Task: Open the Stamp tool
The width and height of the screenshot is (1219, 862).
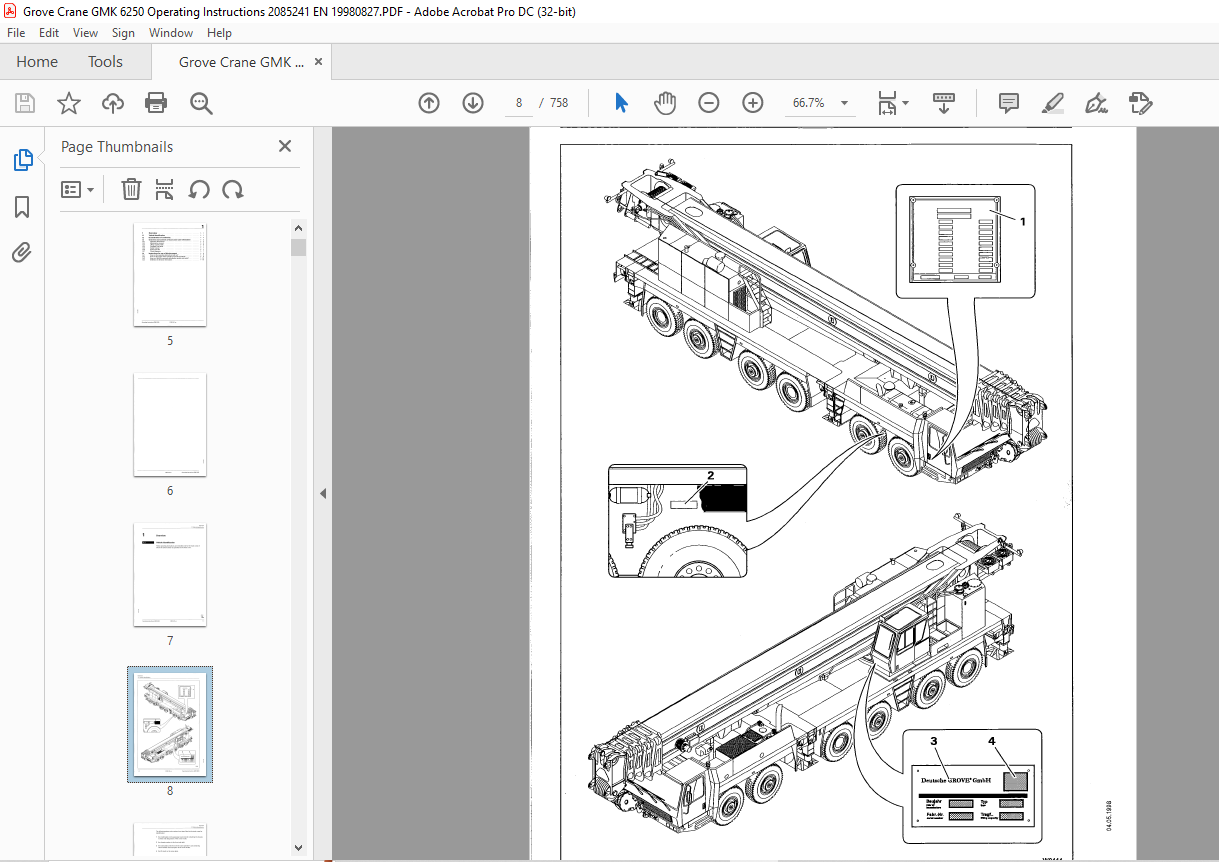Action: point(1141,103)
